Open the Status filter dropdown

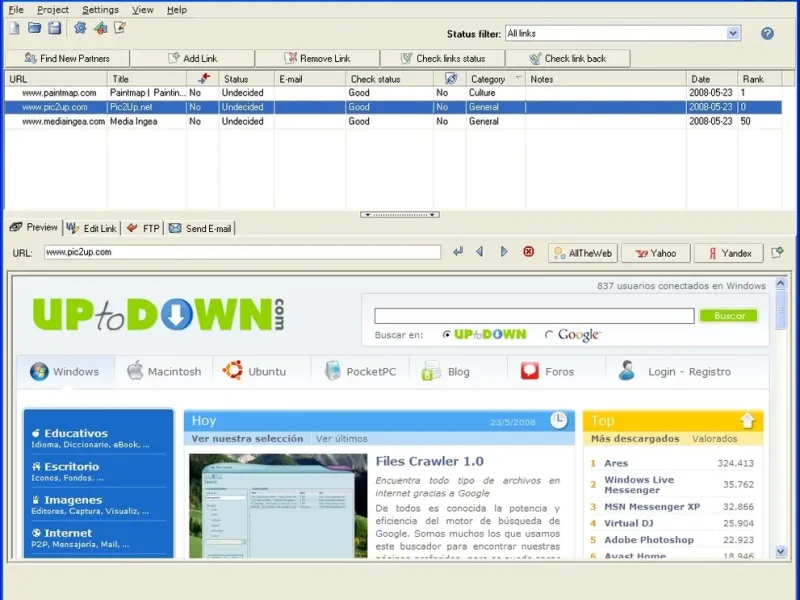[x=733, y=34]
